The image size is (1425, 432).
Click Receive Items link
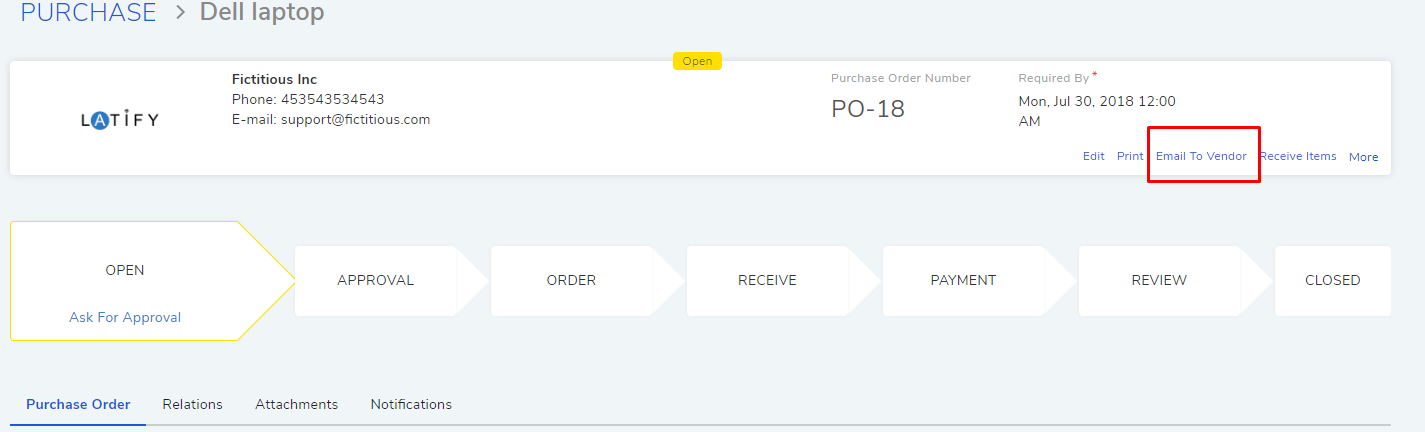[1298, 156]
